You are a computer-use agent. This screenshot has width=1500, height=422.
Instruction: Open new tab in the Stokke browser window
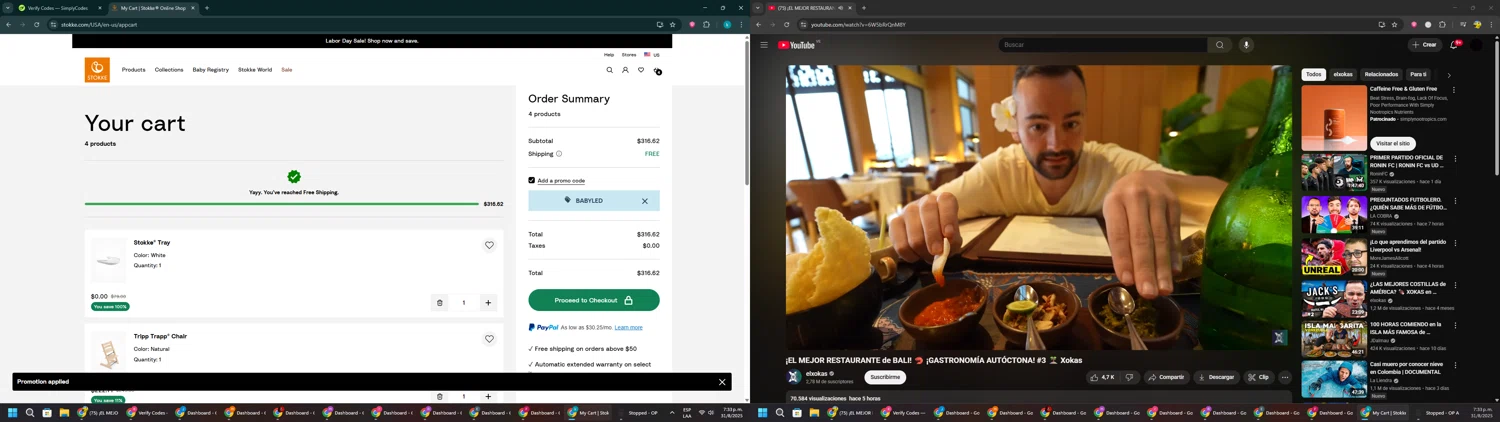pos(207,8)
